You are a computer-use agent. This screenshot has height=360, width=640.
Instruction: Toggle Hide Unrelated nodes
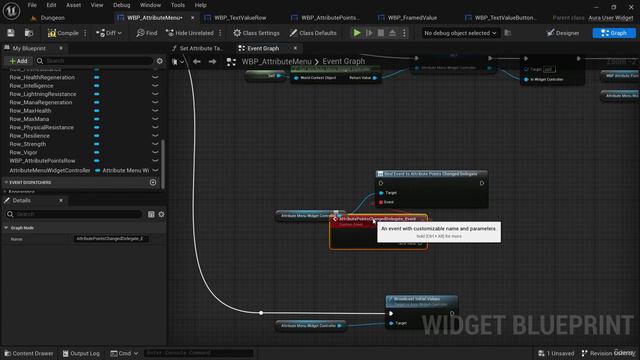[x=190, y=33]
